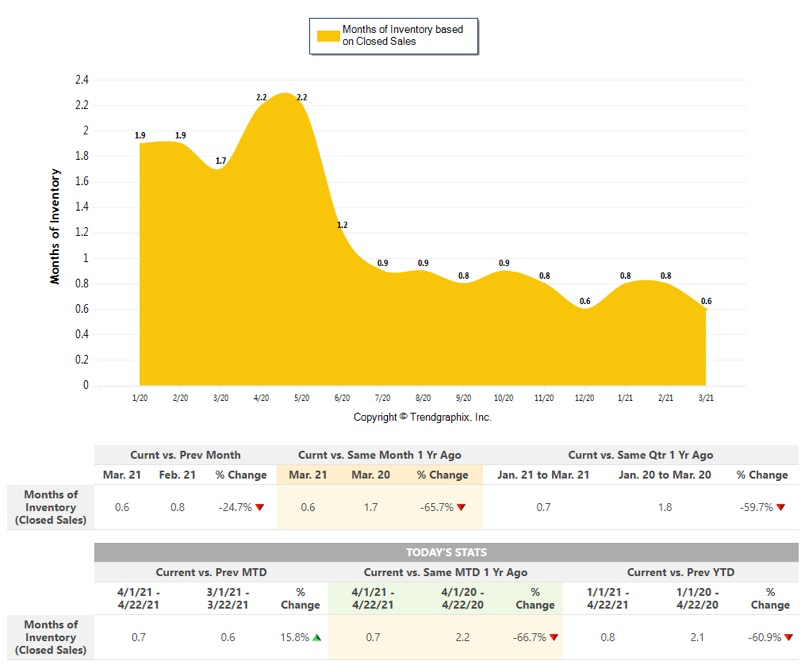805x672 pixels.
Task: Click the 1.2 data label at 6/20
Action: click(342, 225)
